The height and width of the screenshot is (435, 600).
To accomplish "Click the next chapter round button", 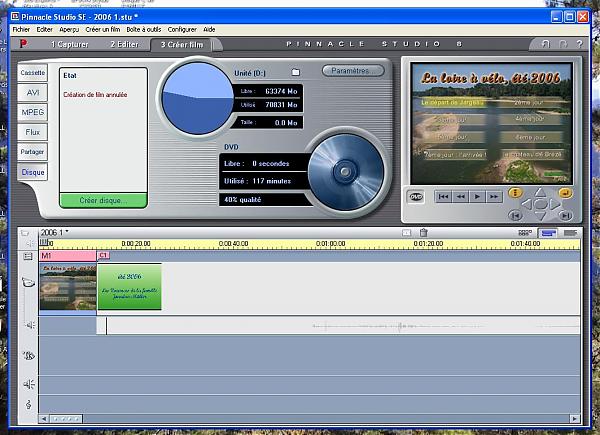I will coord(565,216).
